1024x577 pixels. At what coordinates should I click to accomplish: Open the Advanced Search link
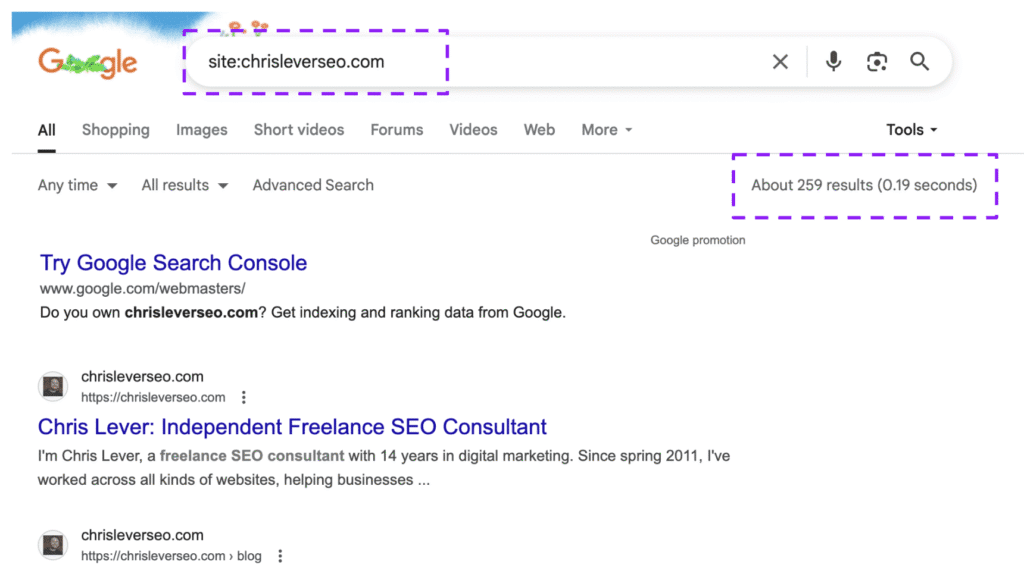coord(313,185)
